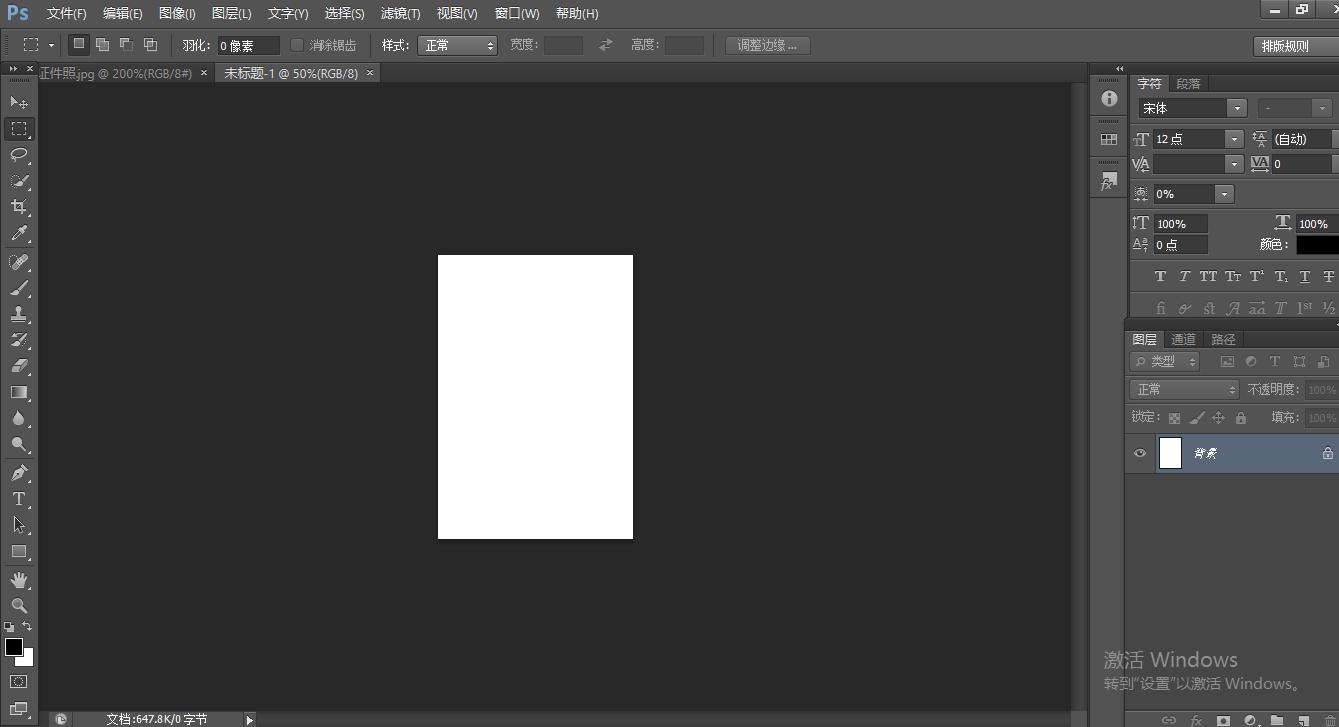Image resolution: width=1339 pixels, height=727 pixels.
Task: Click the foreground color swatch
Action: click(x=14, y=647)
